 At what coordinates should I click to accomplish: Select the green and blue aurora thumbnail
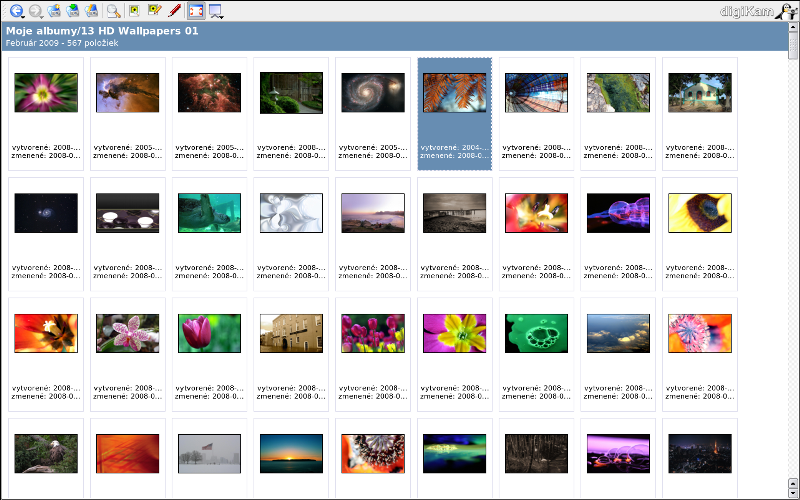pyautogui.click(x=455, y=454)
